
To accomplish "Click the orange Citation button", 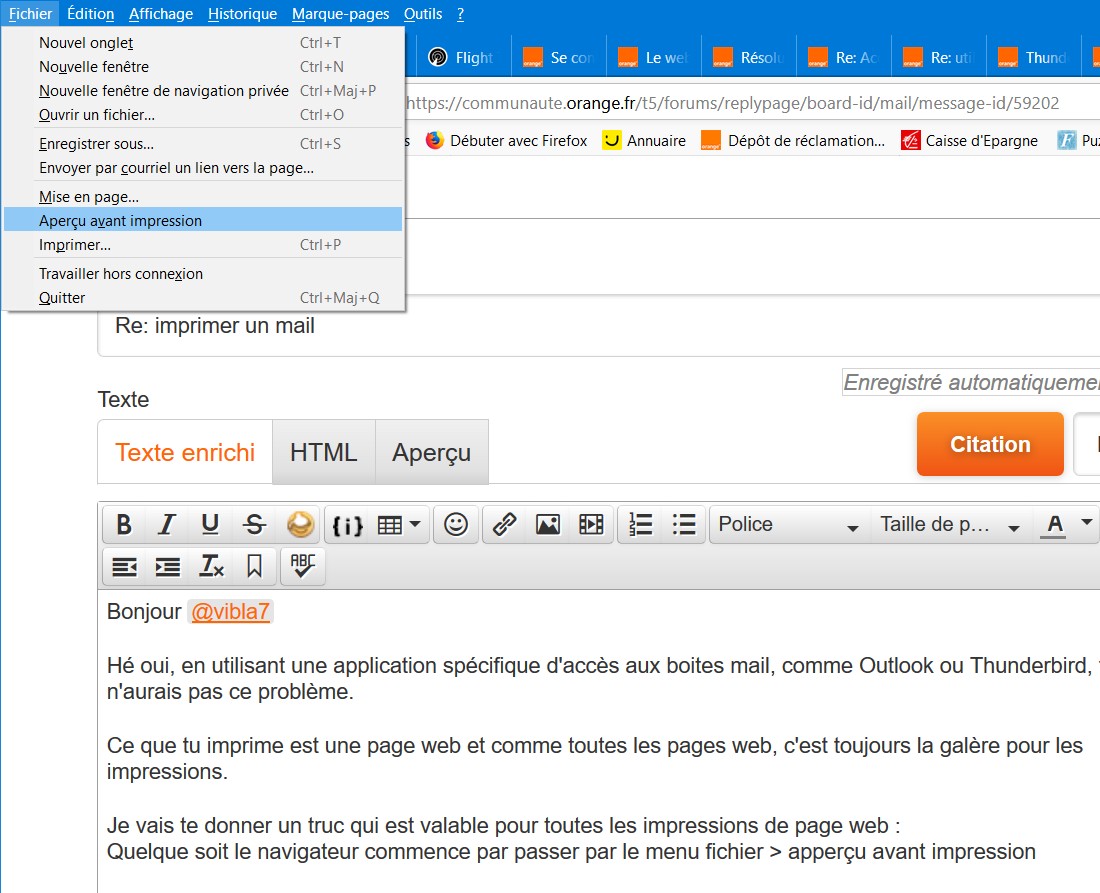I will (990, 444).
